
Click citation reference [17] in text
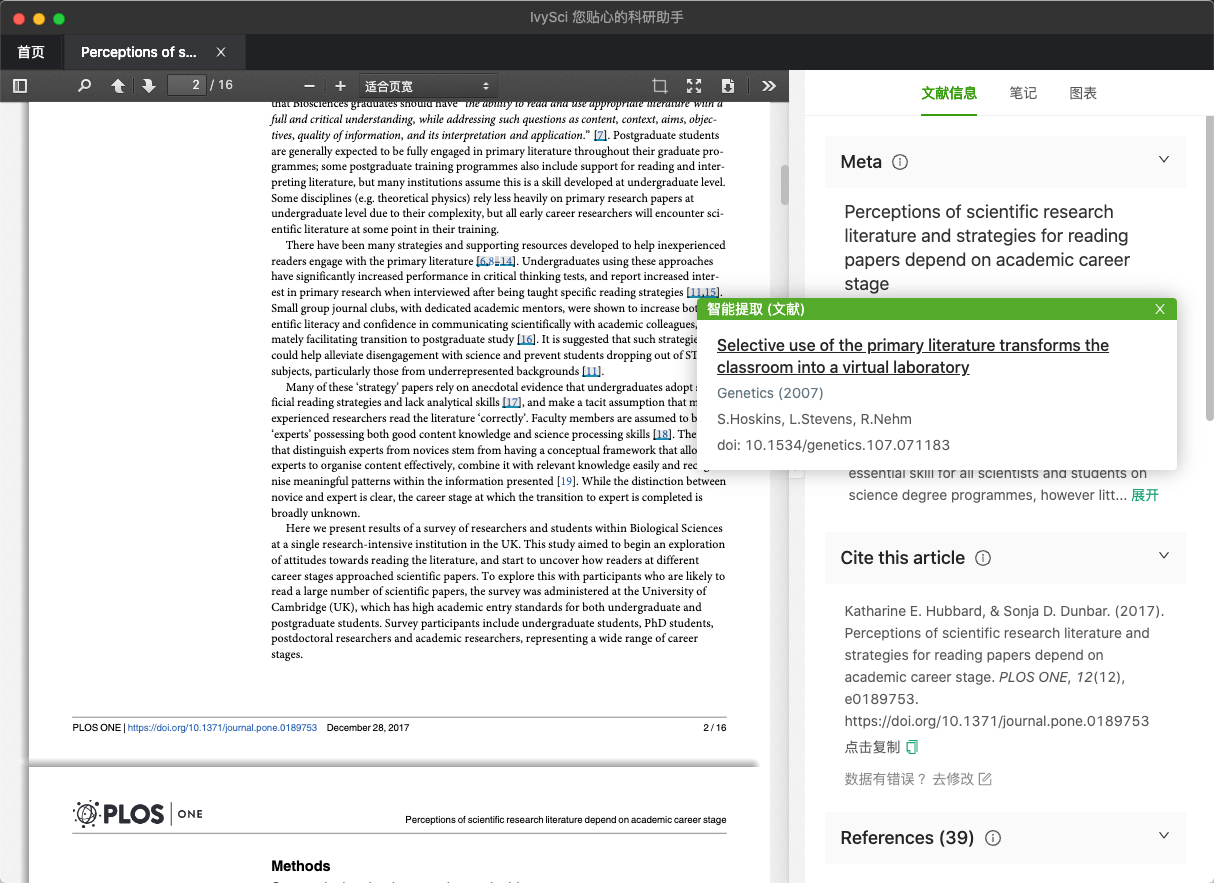[x=512, y=403]
